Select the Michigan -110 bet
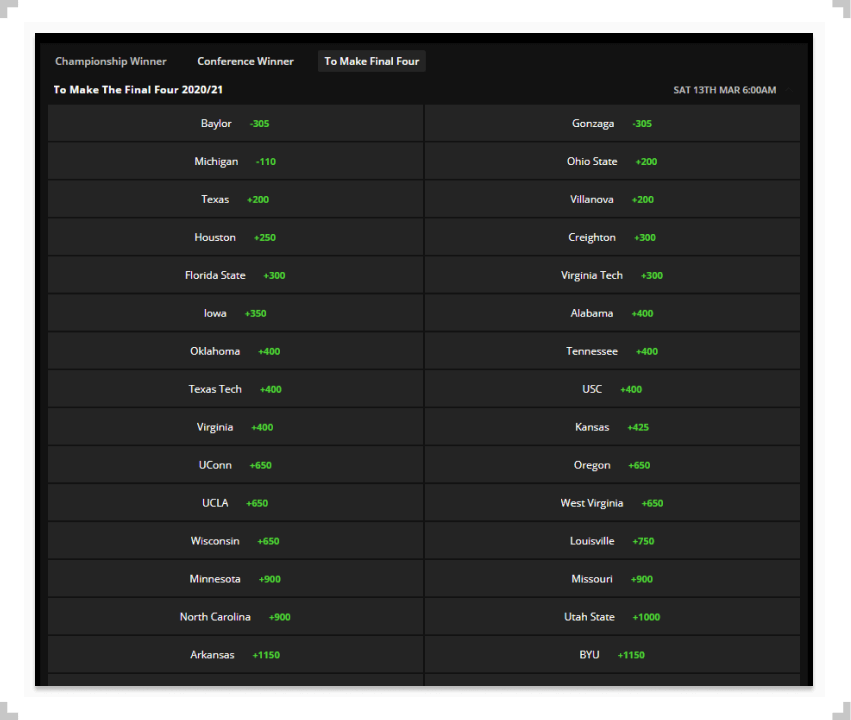The height and width of the screenshot is (720, 851). [x=235, y=162]
